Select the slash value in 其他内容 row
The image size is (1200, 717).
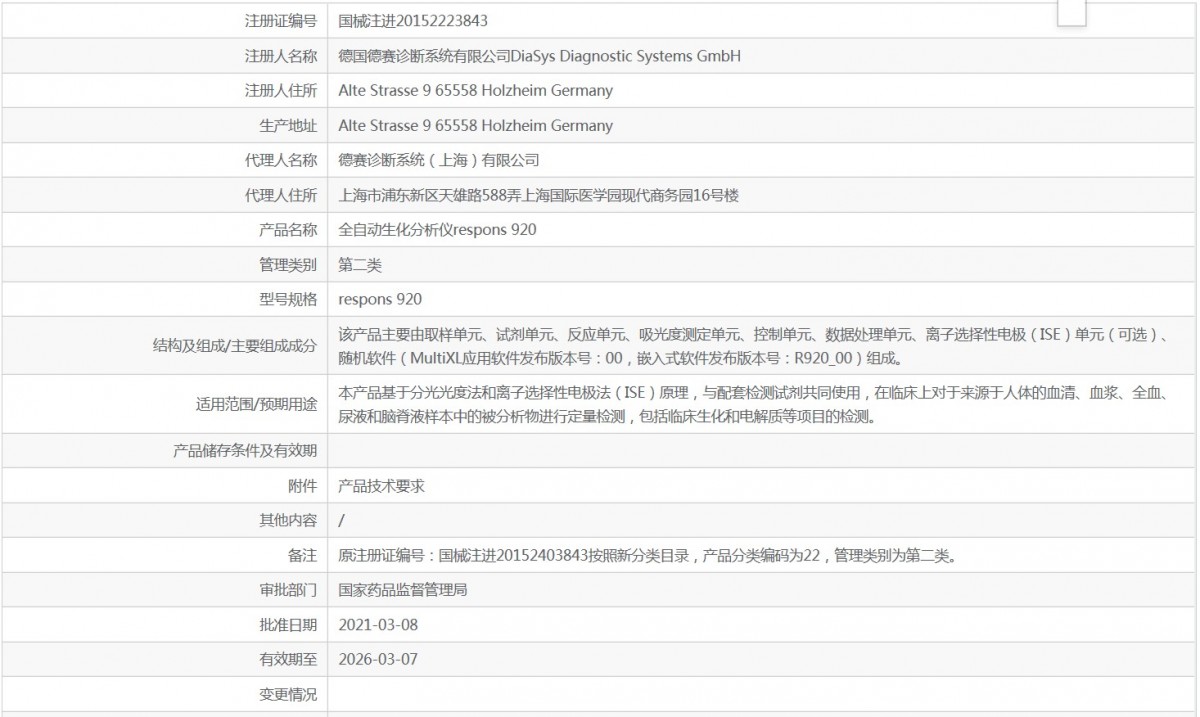[x=342, y=520]
